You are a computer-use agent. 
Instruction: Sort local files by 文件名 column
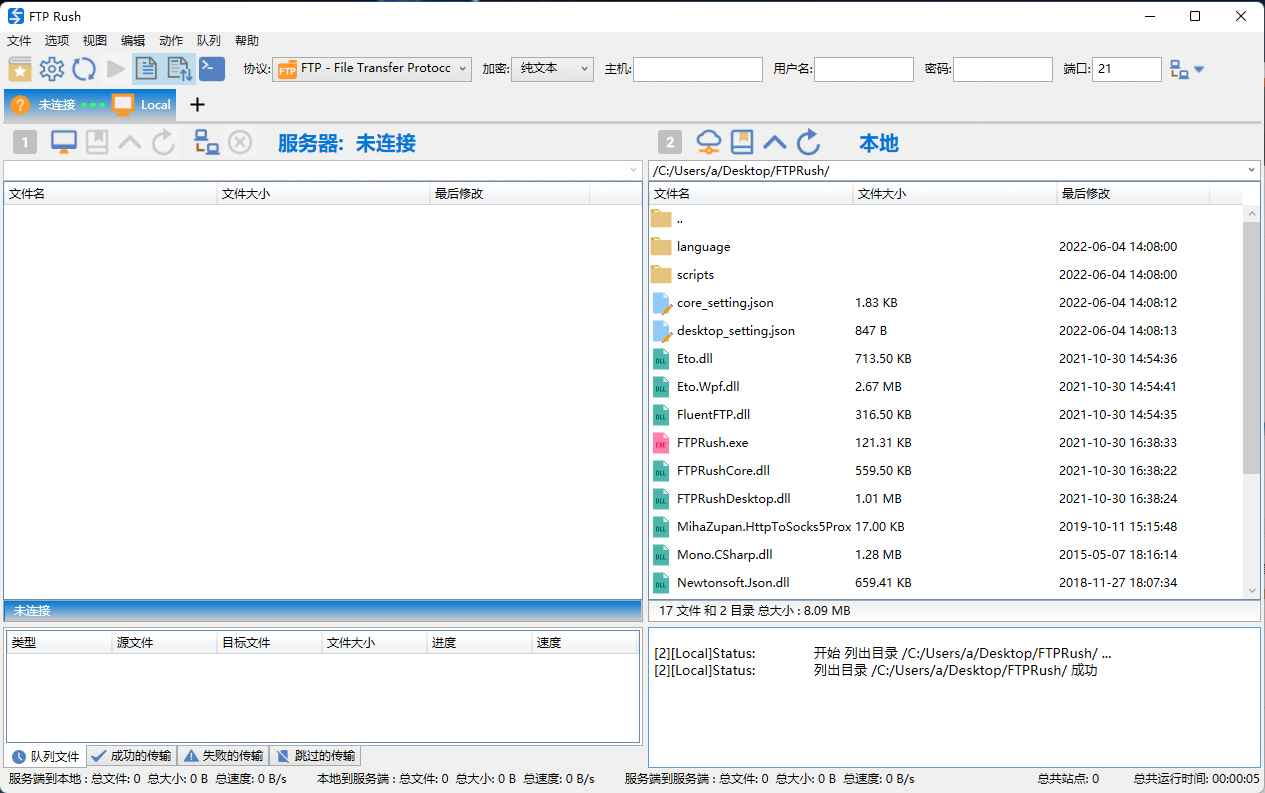tap(751, 194)
